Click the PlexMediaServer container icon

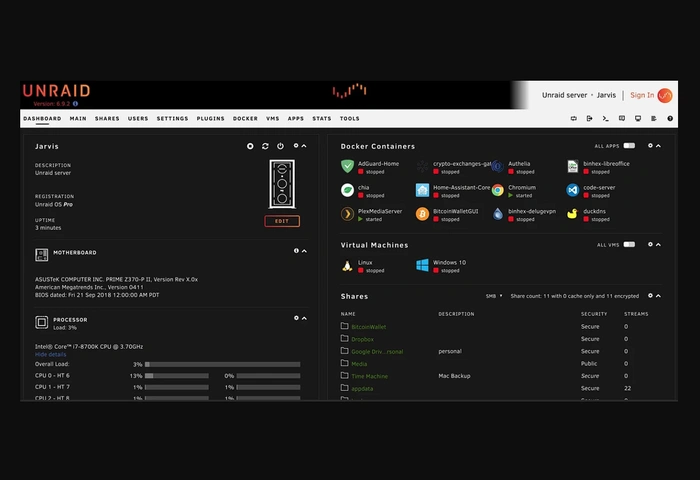click(347, 214)
